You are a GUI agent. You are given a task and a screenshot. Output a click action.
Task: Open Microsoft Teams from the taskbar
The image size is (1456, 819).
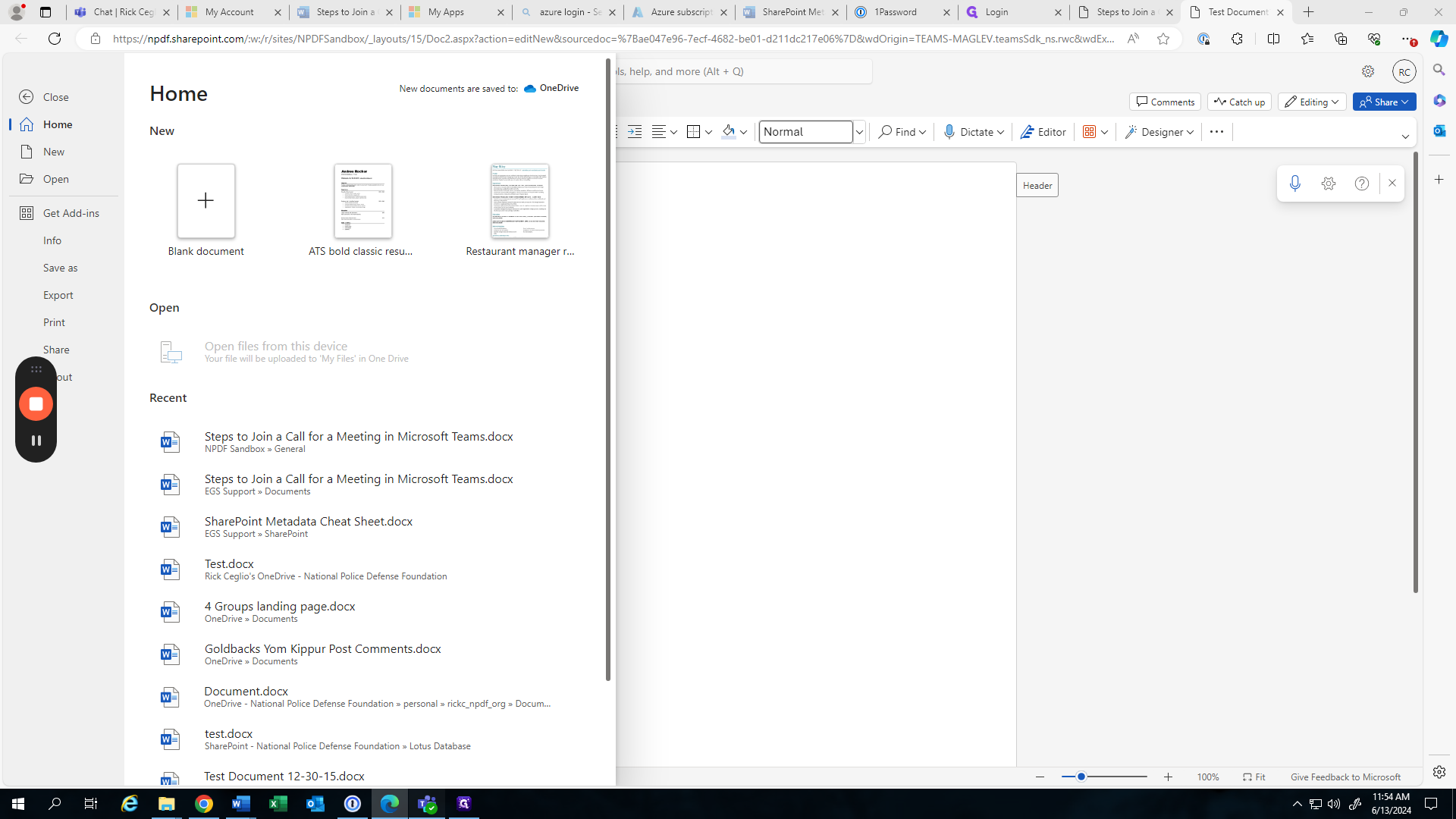(427, 804)
